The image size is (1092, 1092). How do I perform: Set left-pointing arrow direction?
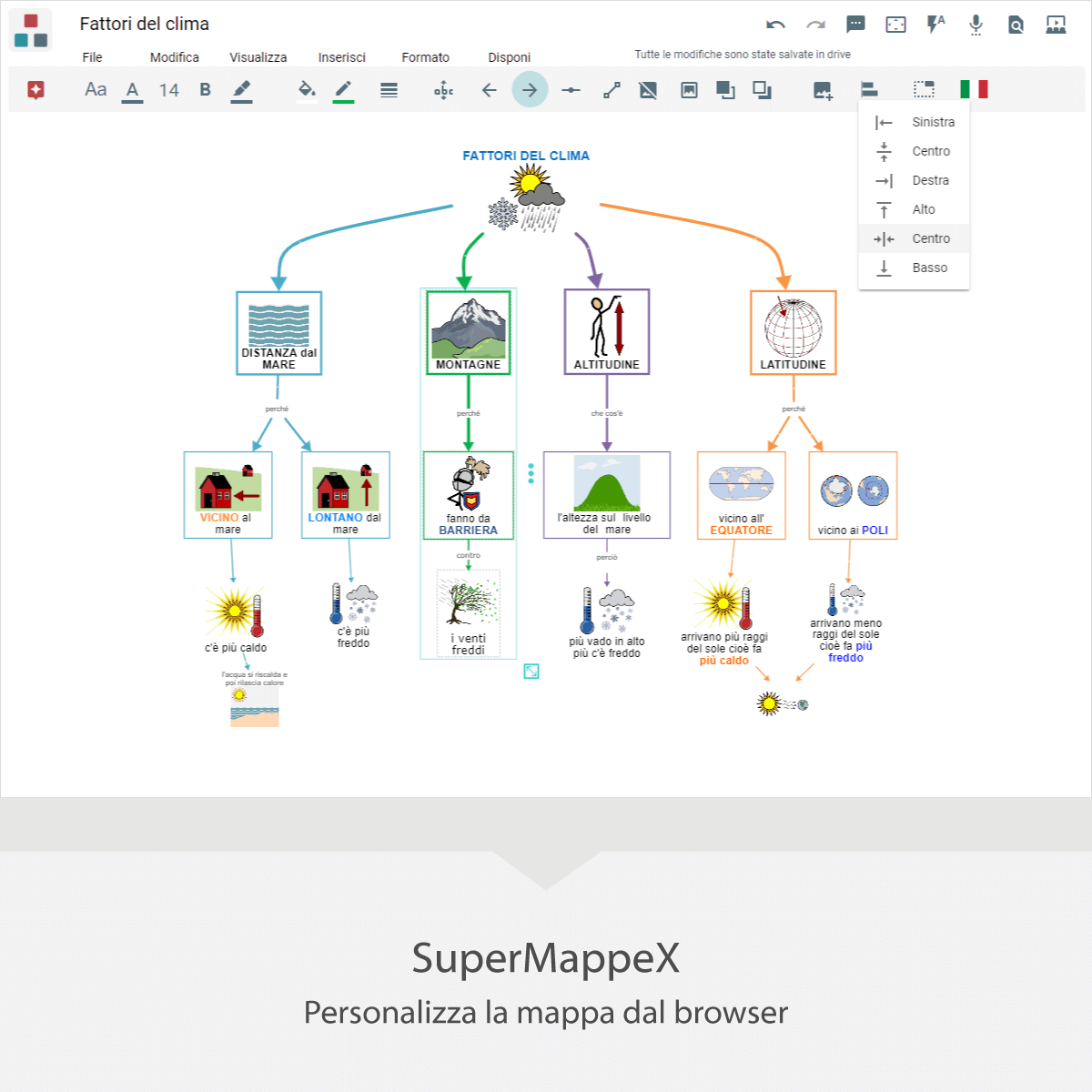pos(489,90)
